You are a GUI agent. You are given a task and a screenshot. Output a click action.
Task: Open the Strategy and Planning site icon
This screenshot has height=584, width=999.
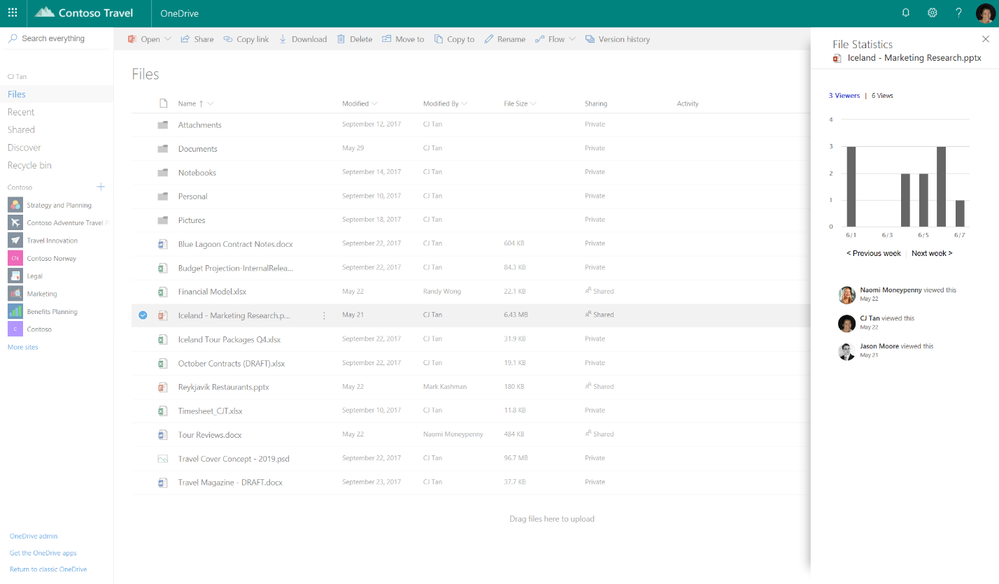(15, 205)
